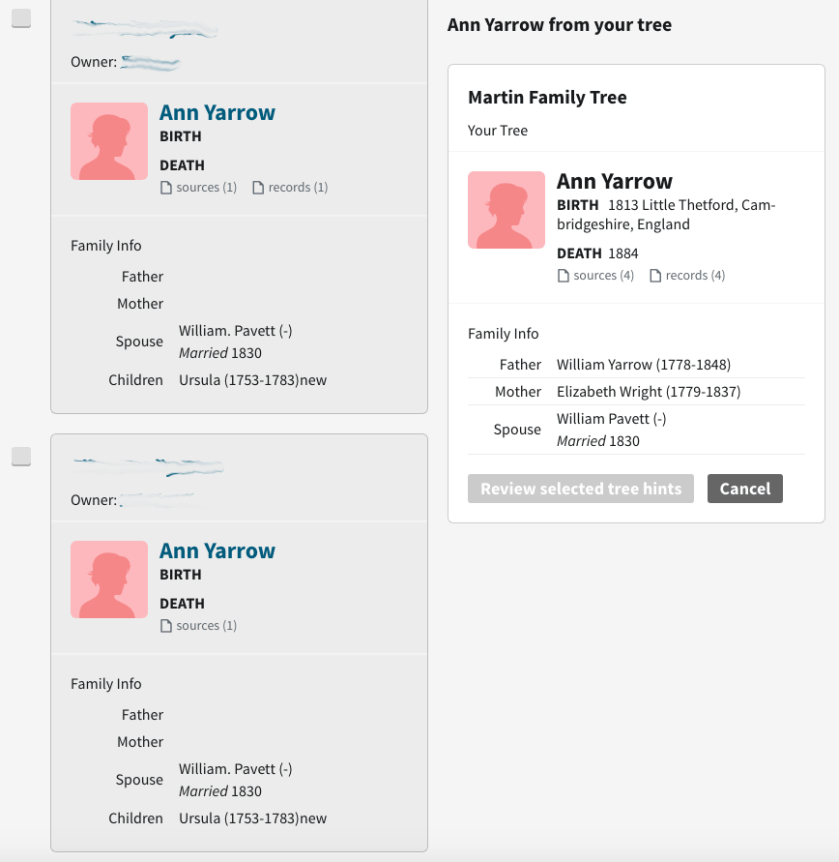Click the records document icon on the first Ann Yarrow card
839x862 pixels.
(x=257, y=187)
